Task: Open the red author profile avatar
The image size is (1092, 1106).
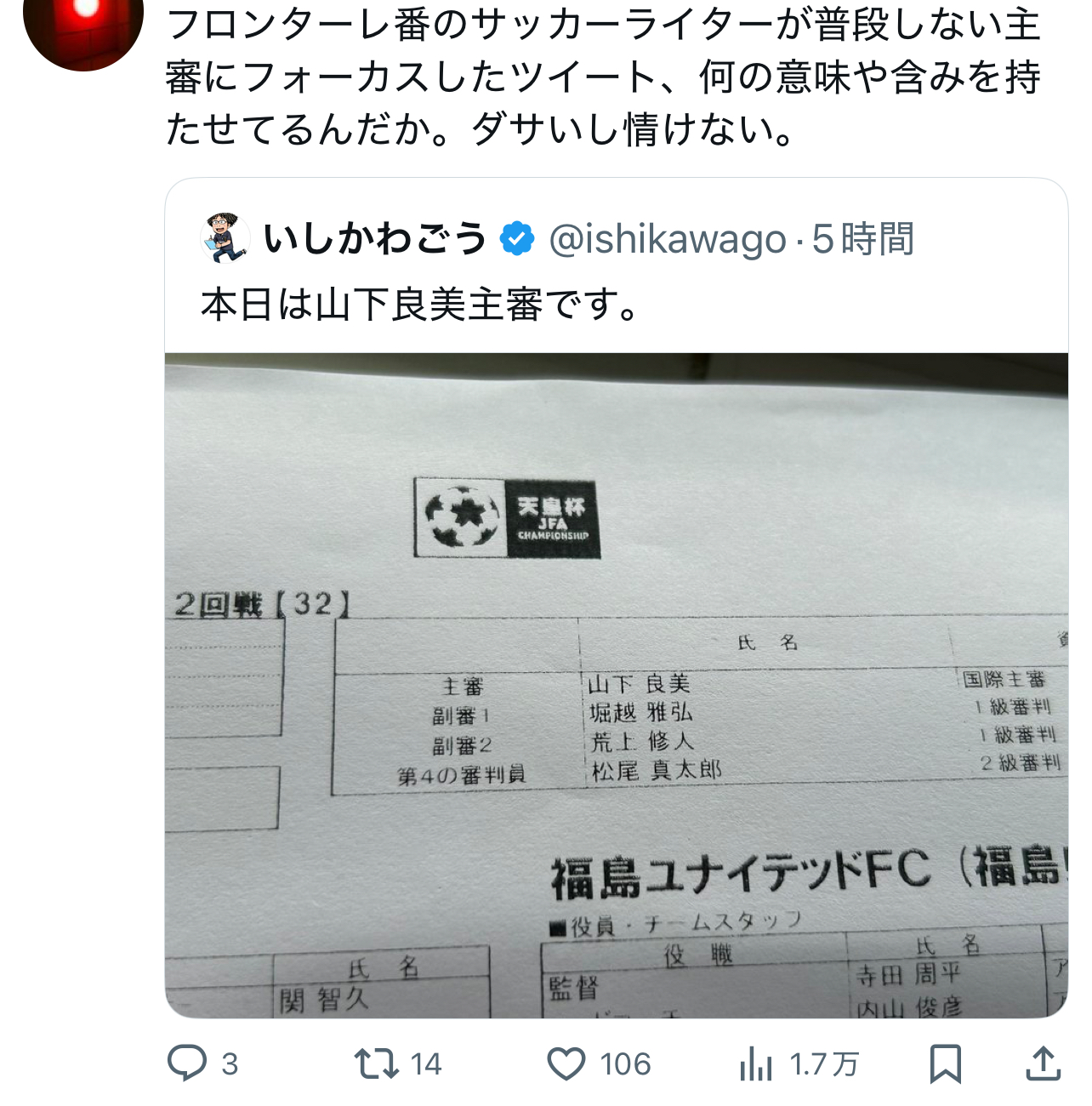Action: click(82, 26)
